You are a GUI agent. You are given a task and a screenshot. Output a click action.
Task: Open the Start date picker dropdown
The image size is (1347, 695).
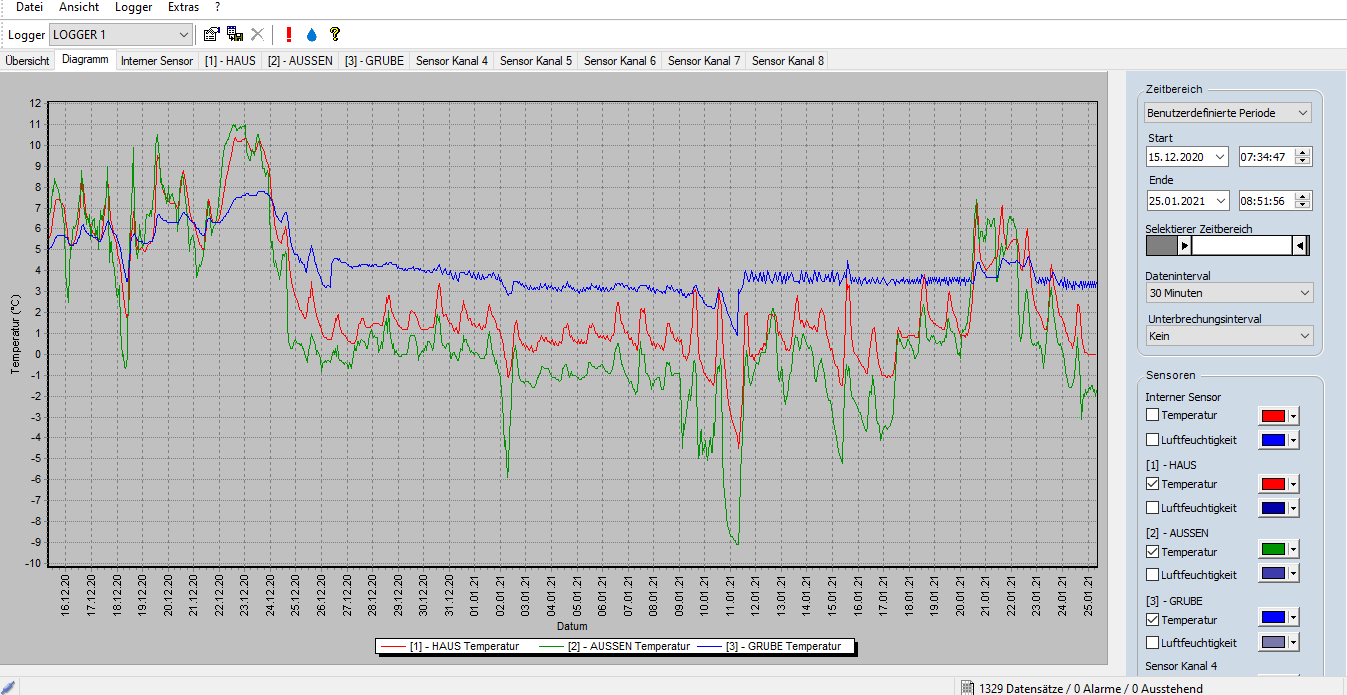tap(1220, 157)
